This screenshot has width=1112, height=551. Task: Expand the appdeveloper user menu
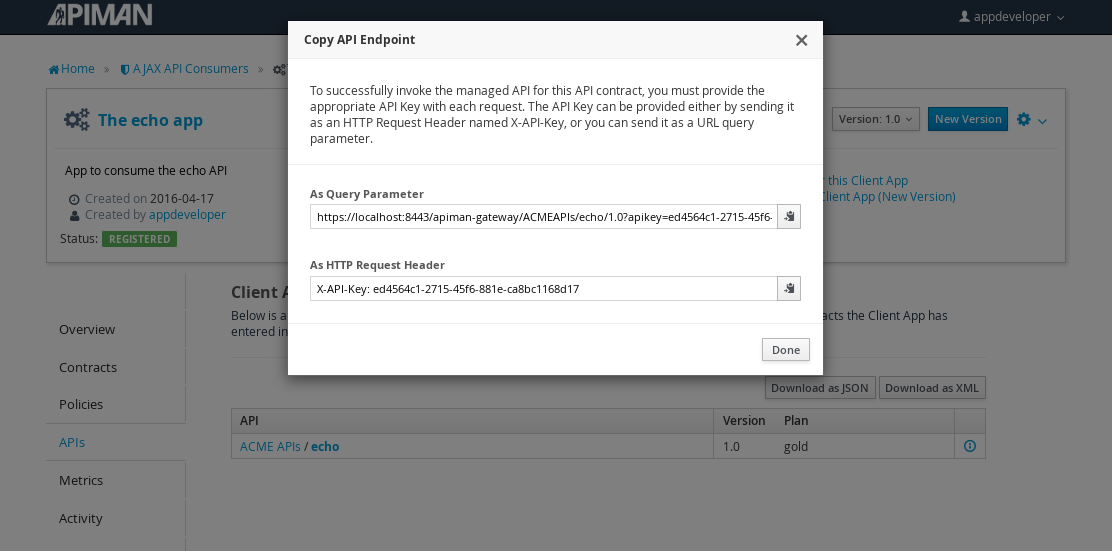click(1012, 16)
